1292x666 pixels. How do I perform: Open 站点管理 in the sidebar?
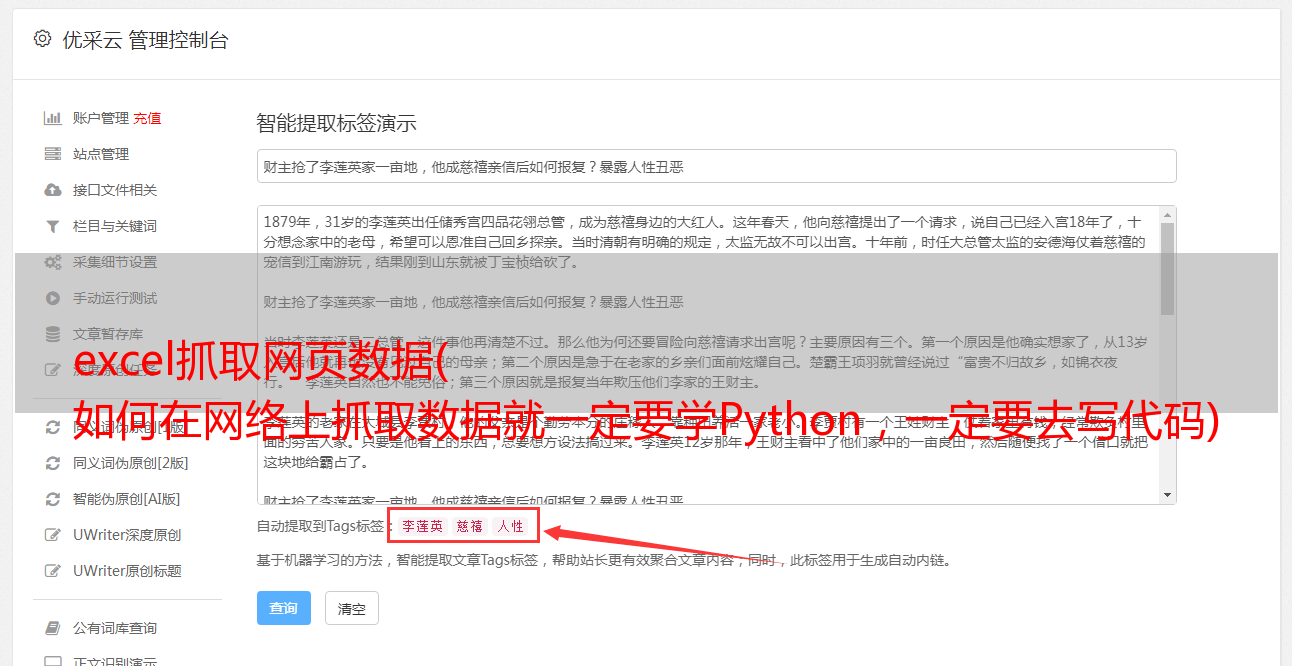[x=101, y=154]
